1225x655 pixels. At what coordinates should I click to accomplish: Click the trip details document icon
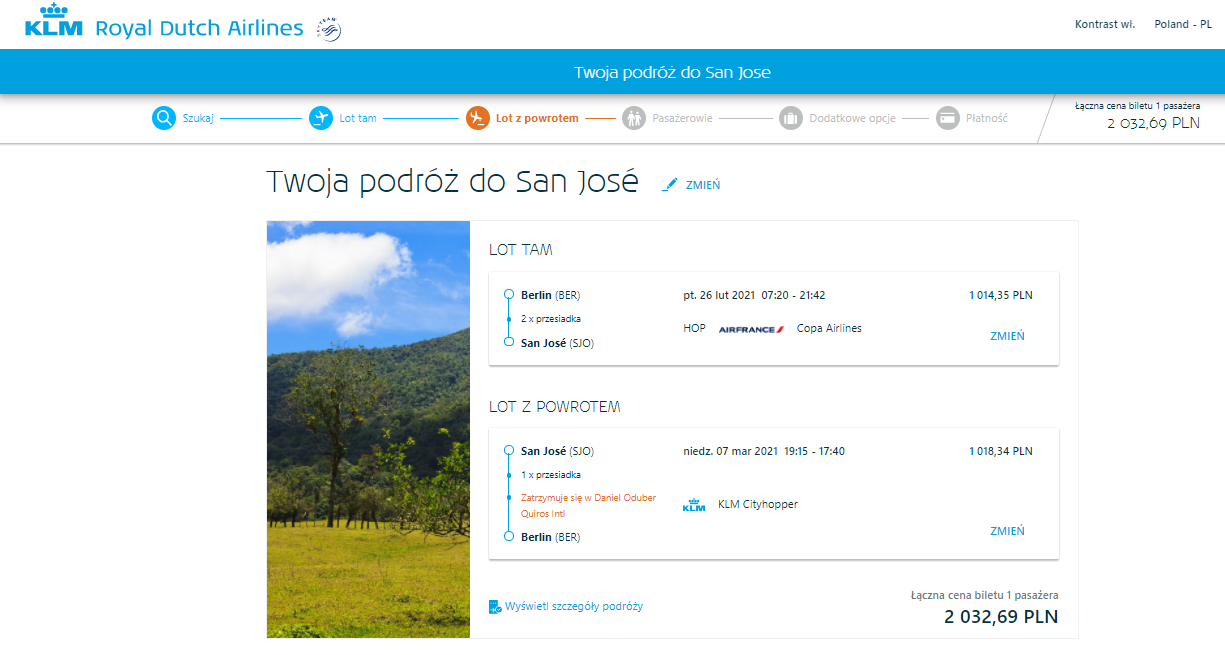(x=495, y=606)
